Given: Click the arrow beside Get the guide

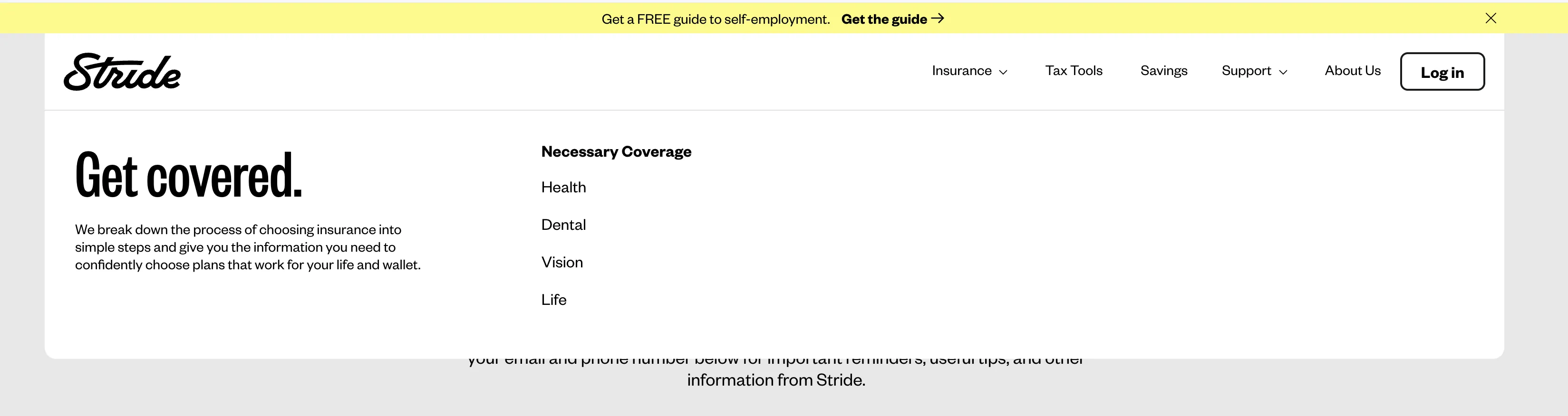Looking at the screenshot, I should [938, 18].
